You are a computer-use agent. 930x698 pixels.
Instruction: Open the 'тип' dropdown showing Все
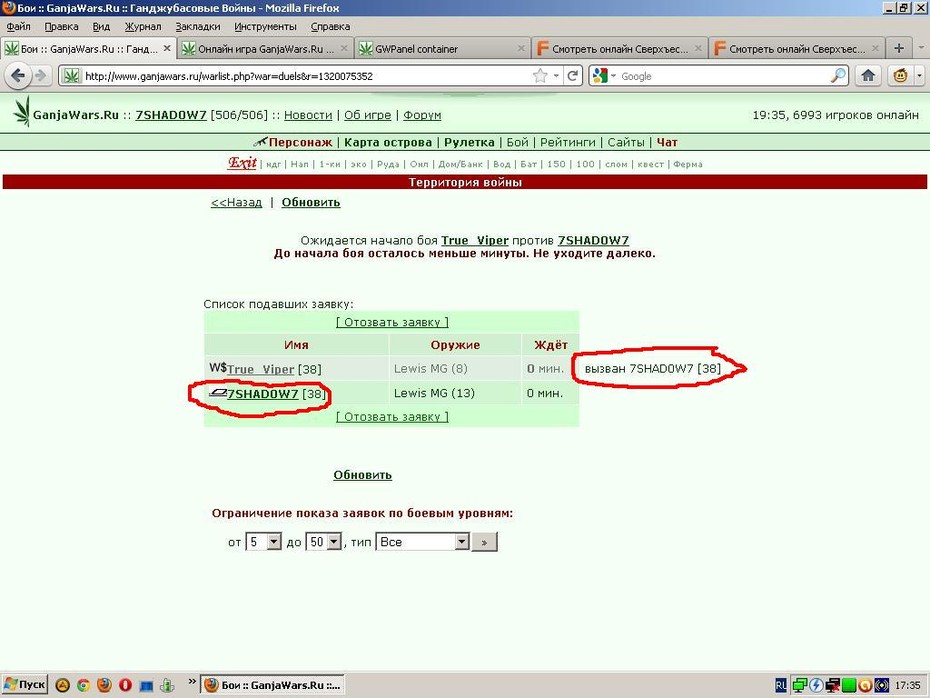click(x=422, y=541)
